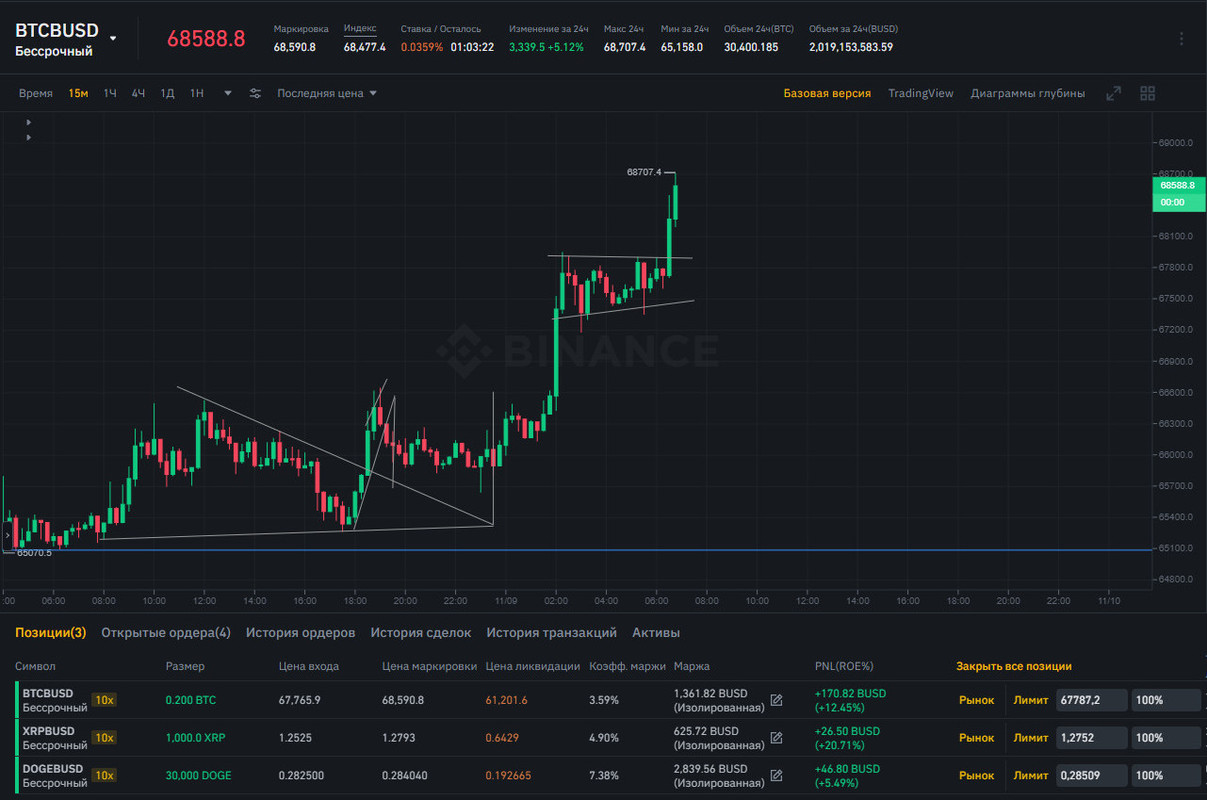The height and width of the screenshot is (800, 1207).
Task: Switch to Базовая версия chart
Action: click(827, 93)
